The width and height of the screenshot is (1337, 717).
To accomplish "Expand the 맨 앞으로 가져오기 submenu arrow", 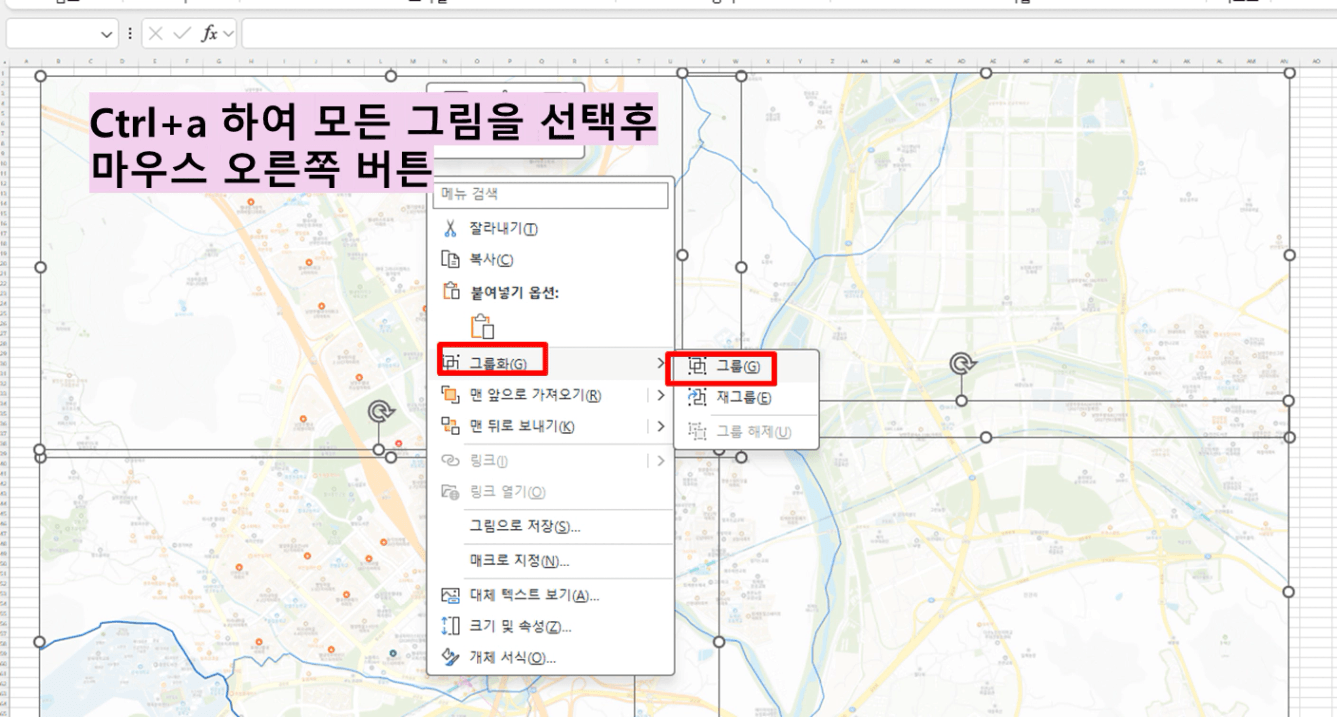I will (660, 395).
